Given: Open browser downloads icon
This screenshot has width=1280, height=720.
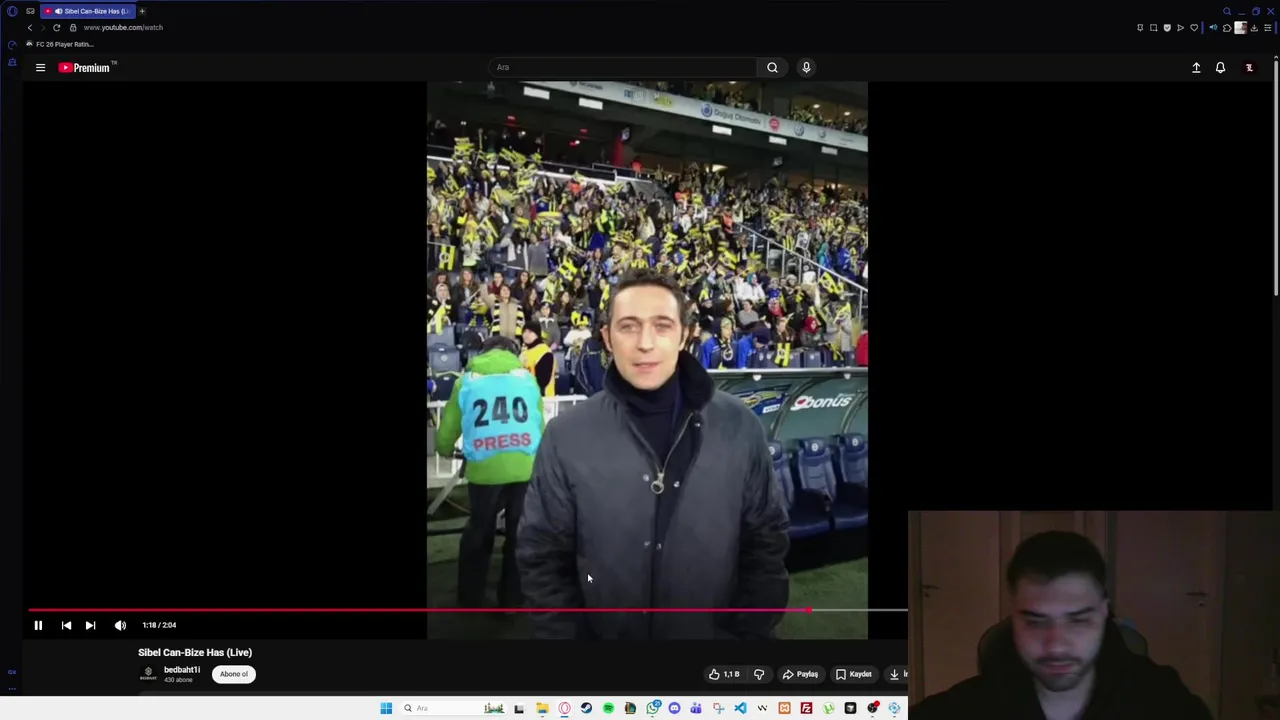Looking at the screenshot, I should 1254,27.
